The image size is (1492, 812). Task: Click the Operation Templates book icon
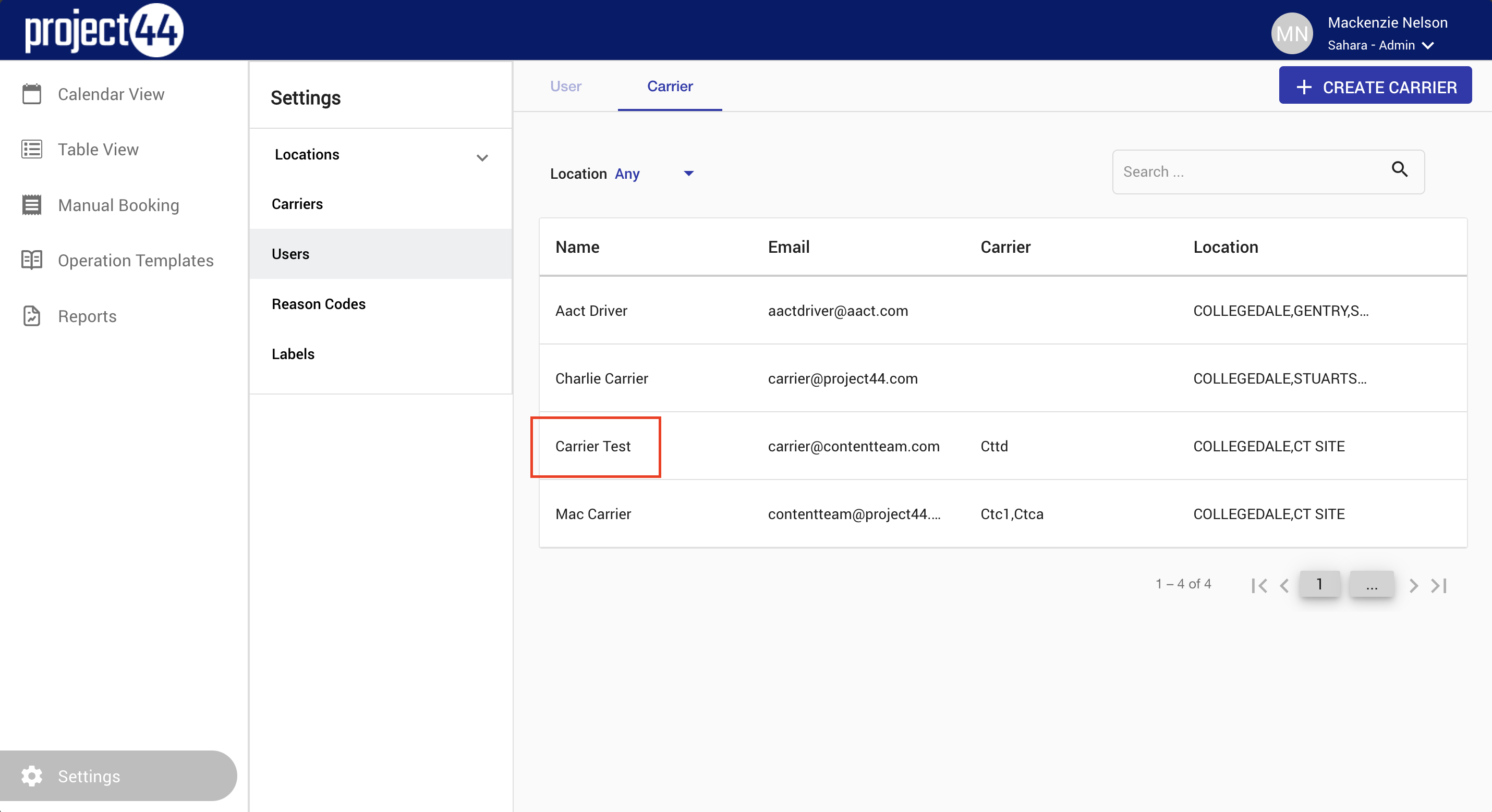[32, 260]
